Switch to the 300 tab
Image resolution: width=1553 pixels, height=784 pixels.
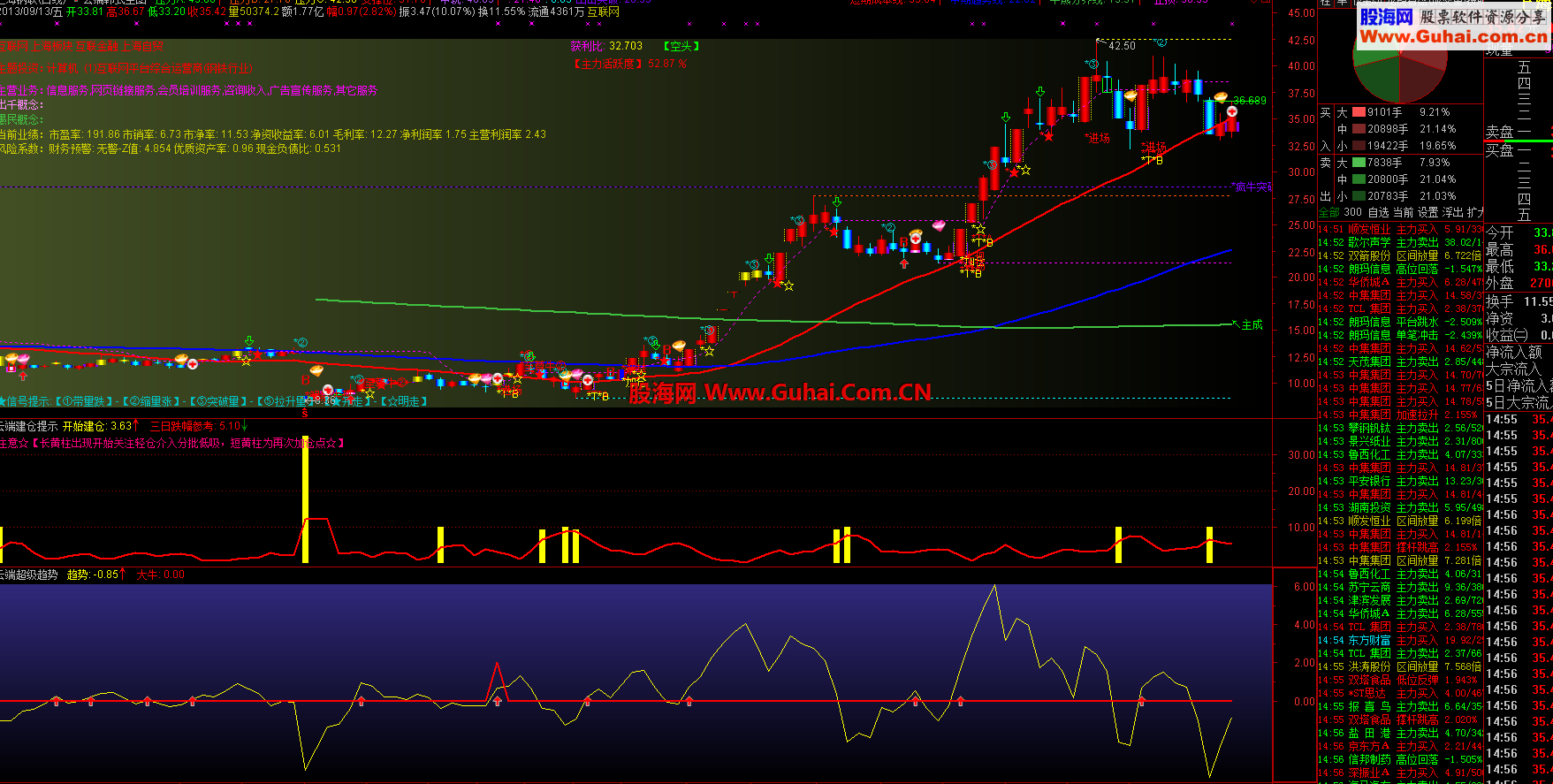pos(1352,212)
